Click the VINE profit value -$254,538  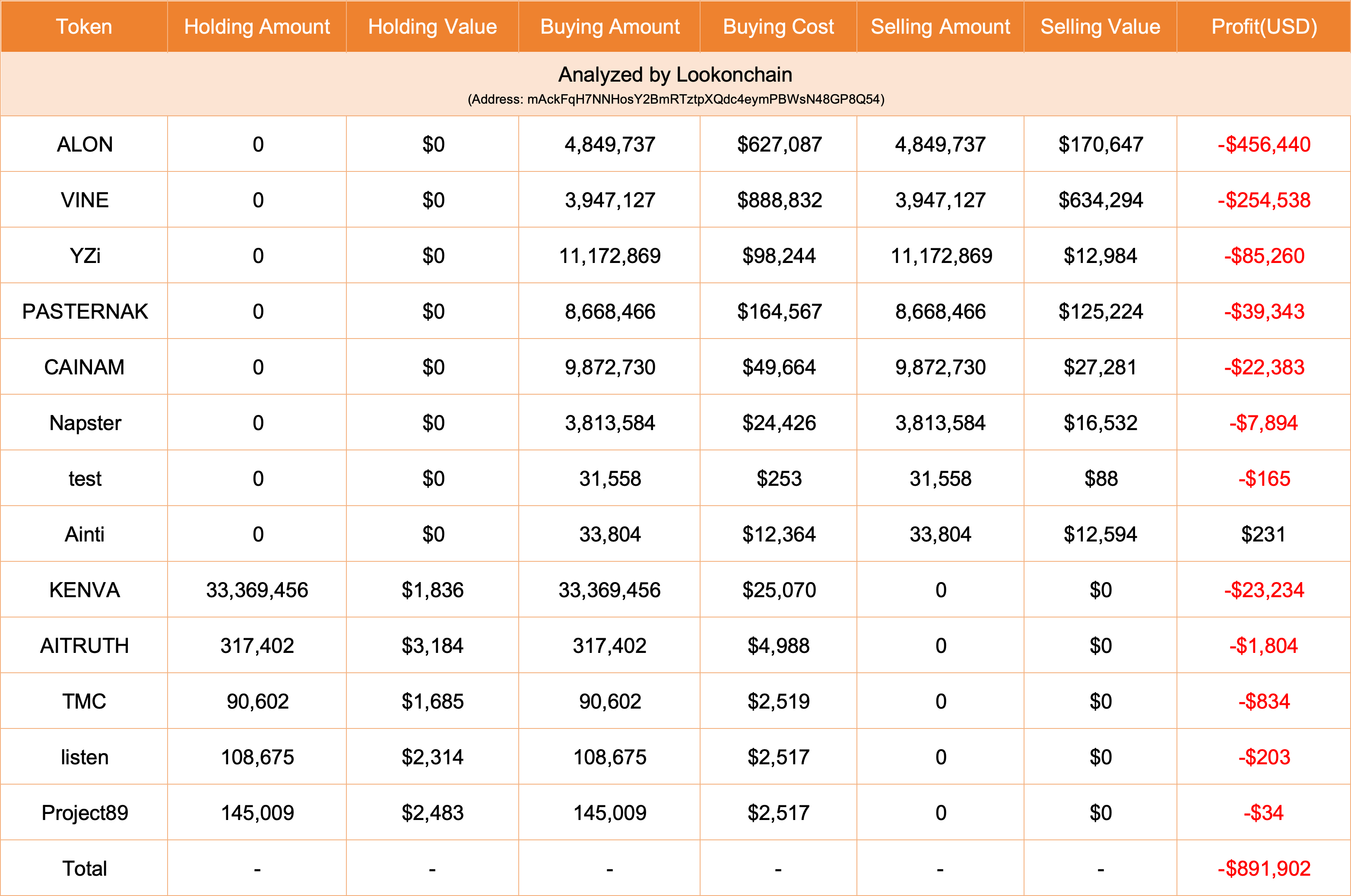coord(1264,200)
